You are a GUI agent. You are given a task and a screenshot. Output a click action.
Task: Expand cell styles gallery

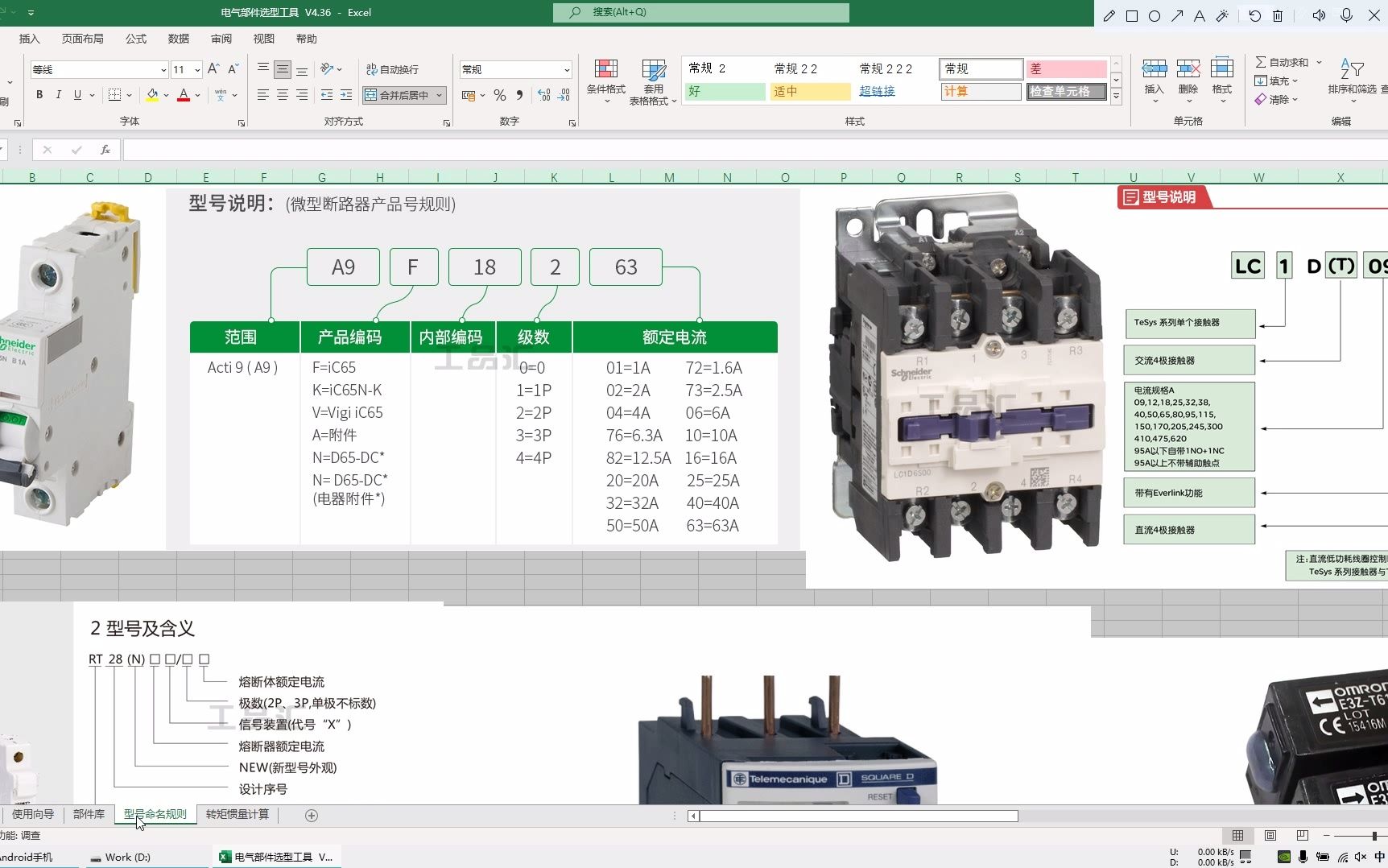(1116, 96)
